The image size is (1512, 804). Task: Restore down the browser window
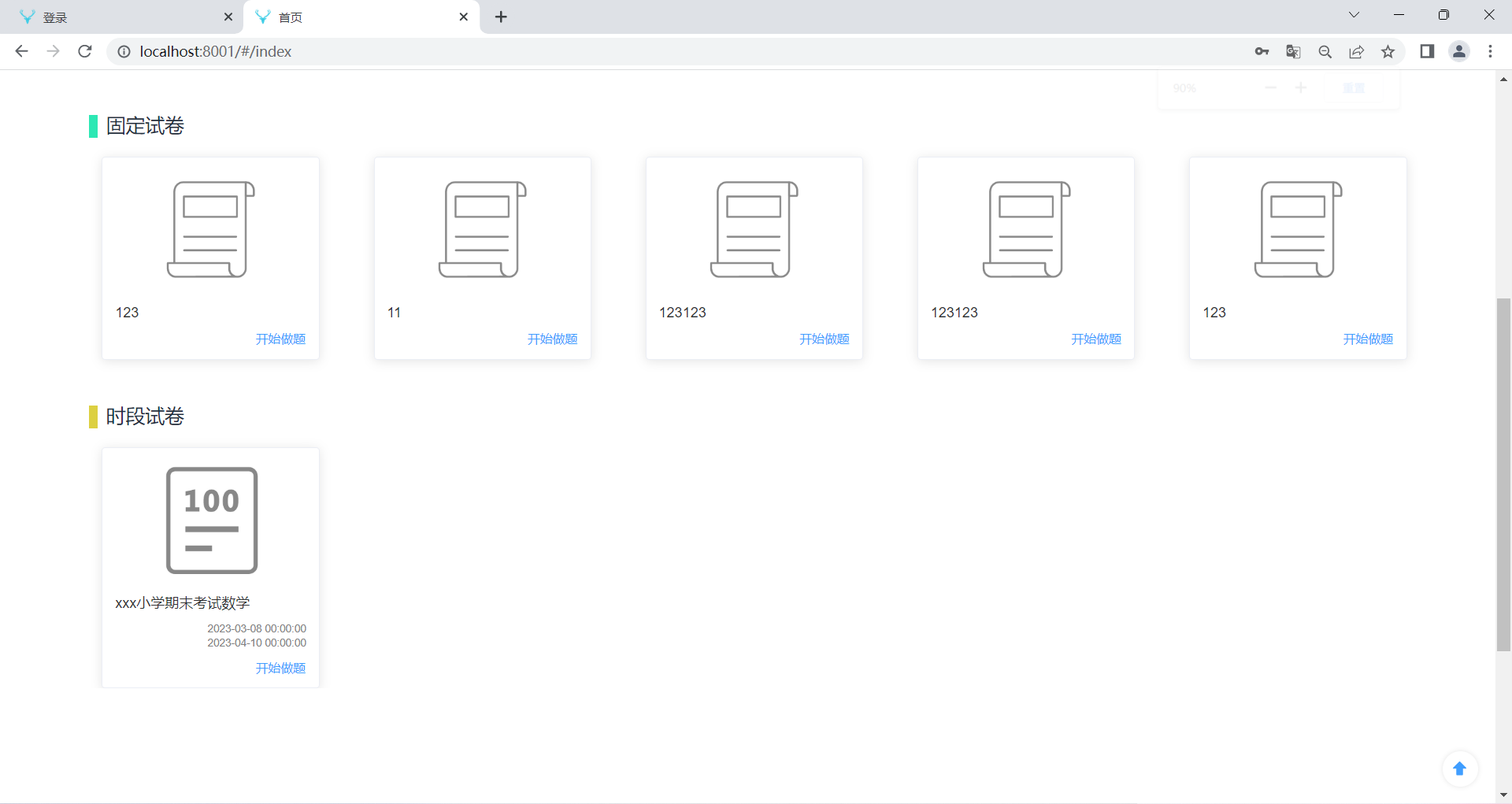tap(1443, 15)
